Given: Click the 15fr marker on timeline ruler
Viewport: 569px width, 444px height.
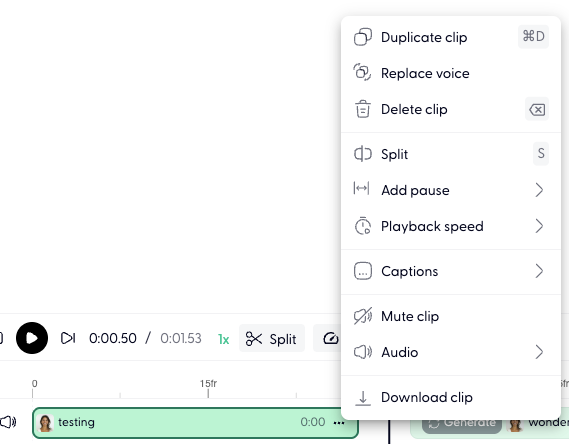Looking at the screenshot, I should (x=208, y=383).
